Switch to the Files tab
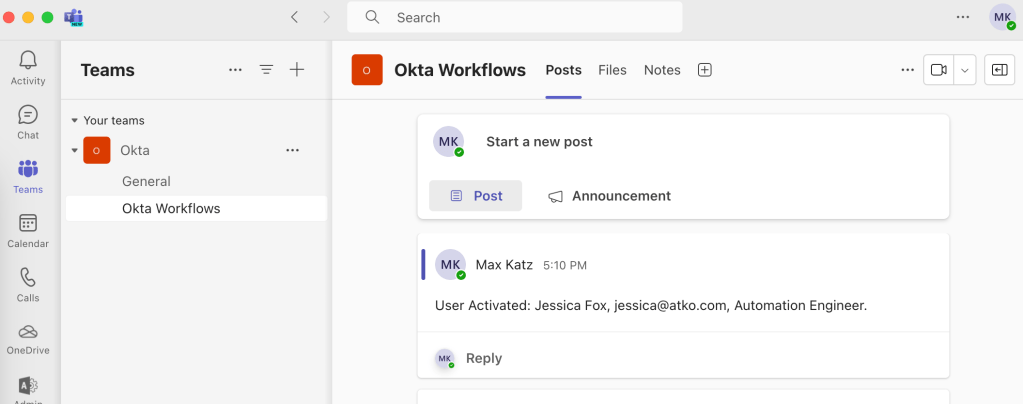This screenshot has height=404, width=1023. coord(612,70)
